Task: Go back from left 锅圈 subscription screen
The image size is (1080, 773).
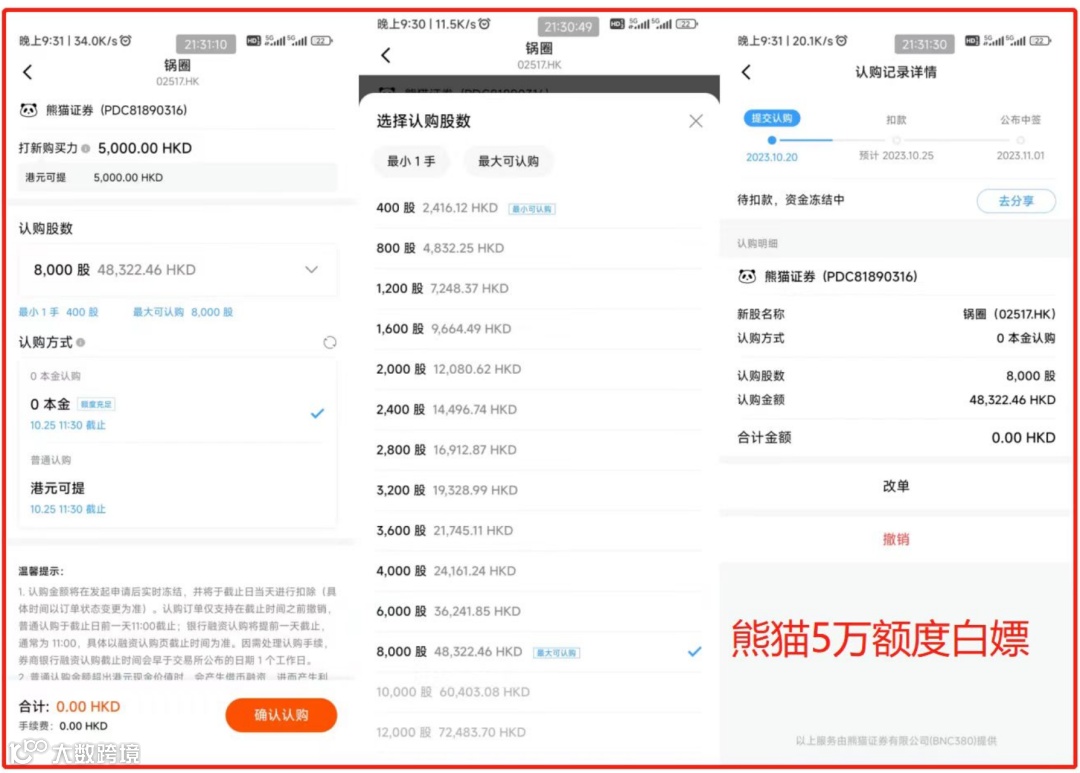Action: tap(28, 72)
